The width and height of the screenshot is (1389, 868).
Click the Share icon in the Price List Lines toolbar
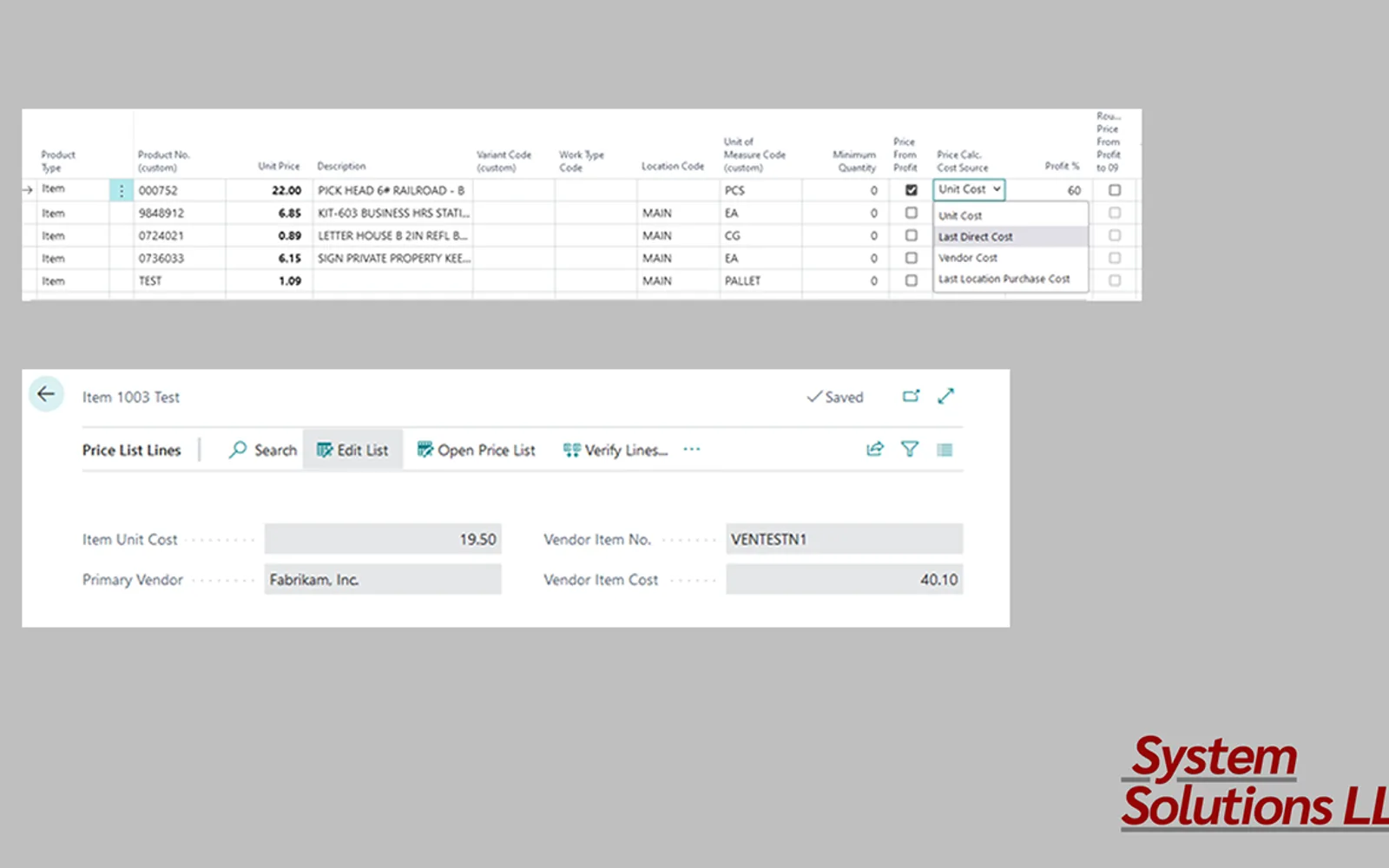tap(875, 449)
